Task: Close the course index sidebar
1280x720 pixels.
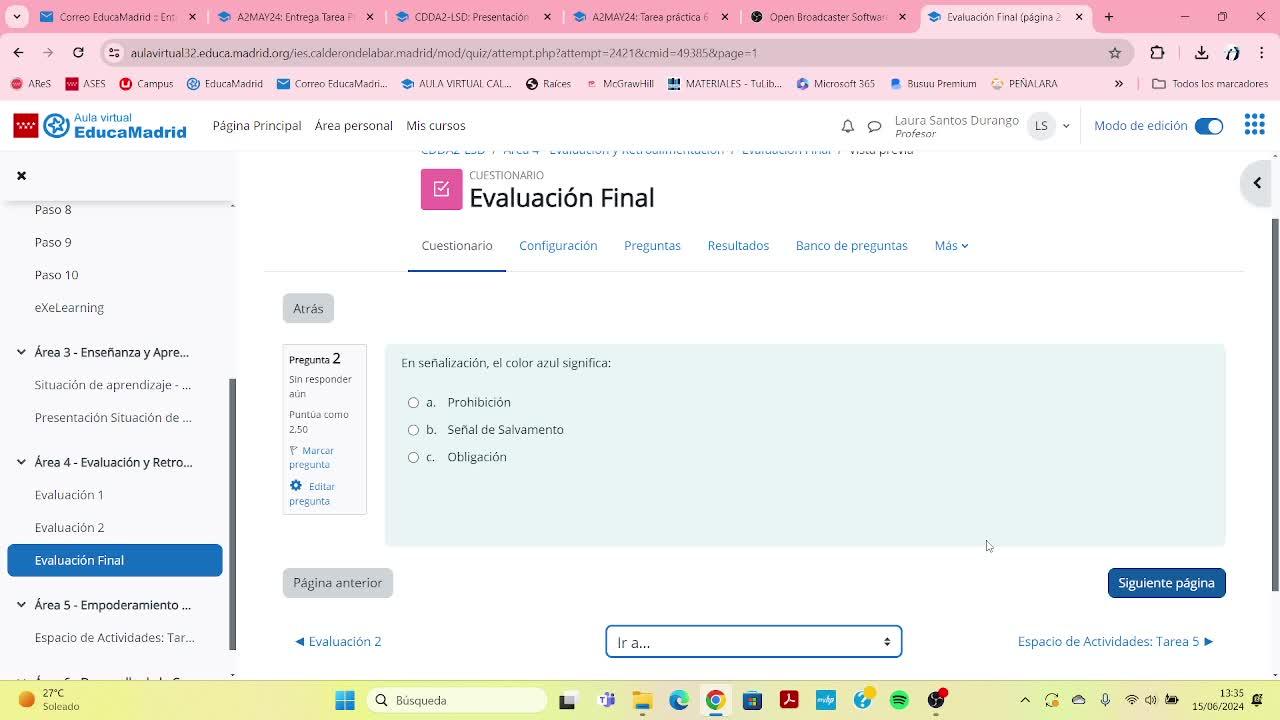Action: (21, 175)
